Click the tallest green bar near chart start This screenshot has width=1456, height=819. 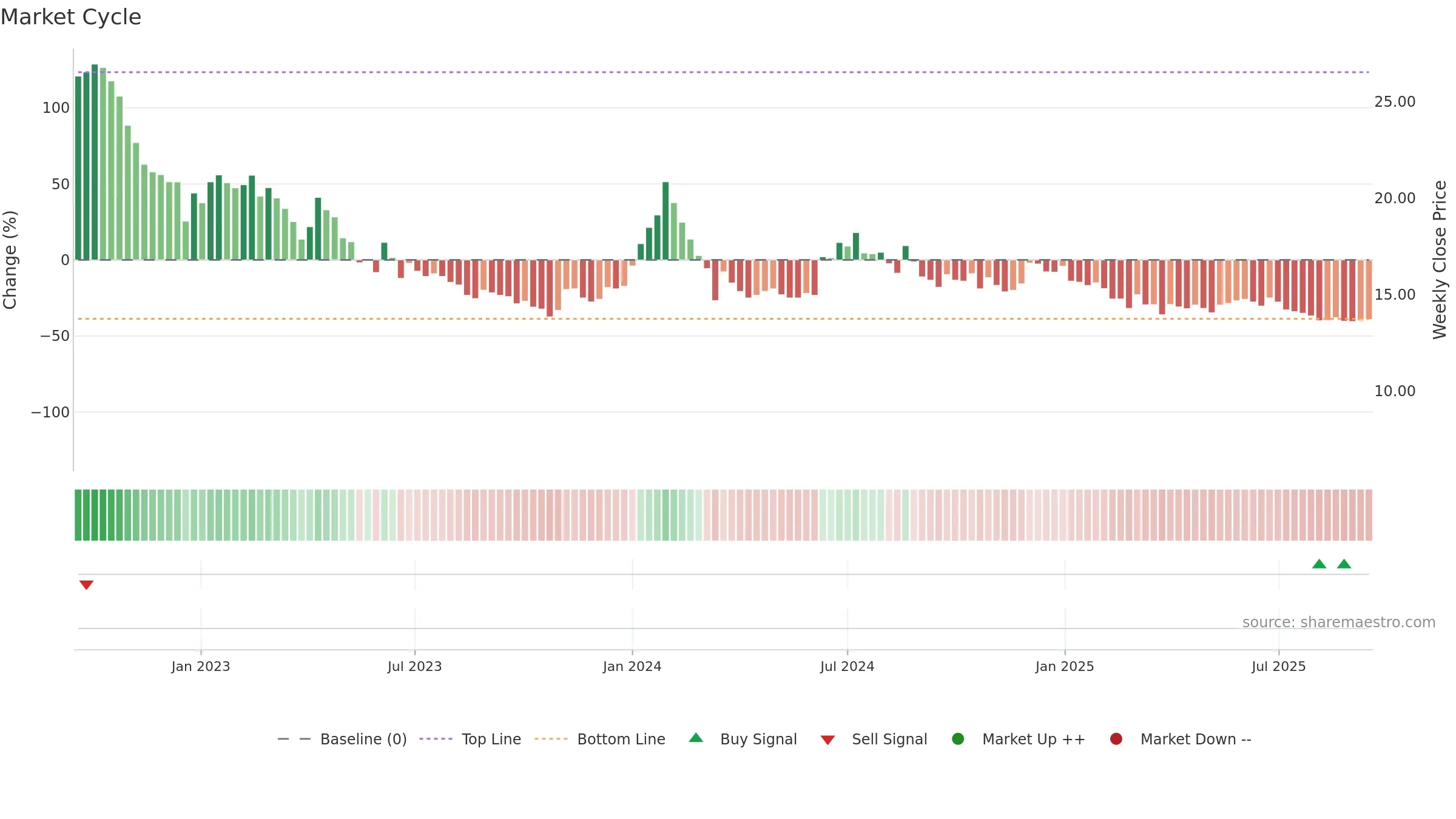click(x=95, y=162)
